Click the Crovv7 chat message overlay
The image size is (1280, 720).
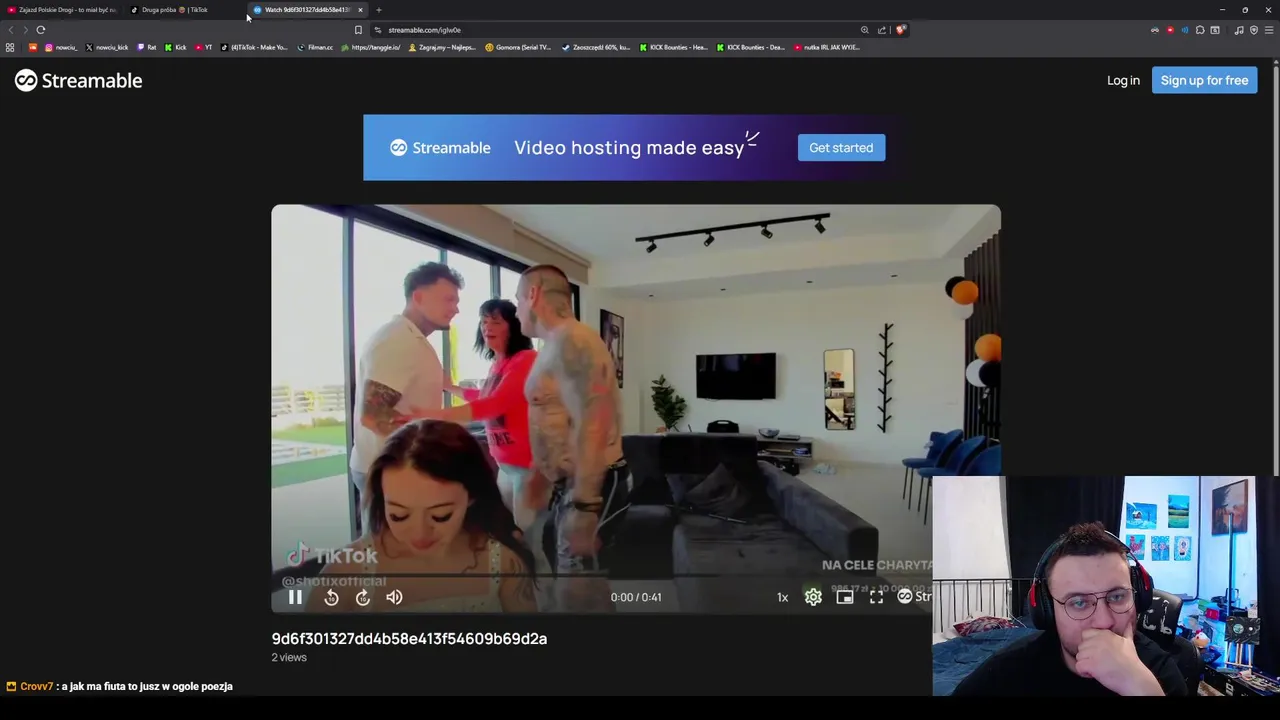[120, 686]
